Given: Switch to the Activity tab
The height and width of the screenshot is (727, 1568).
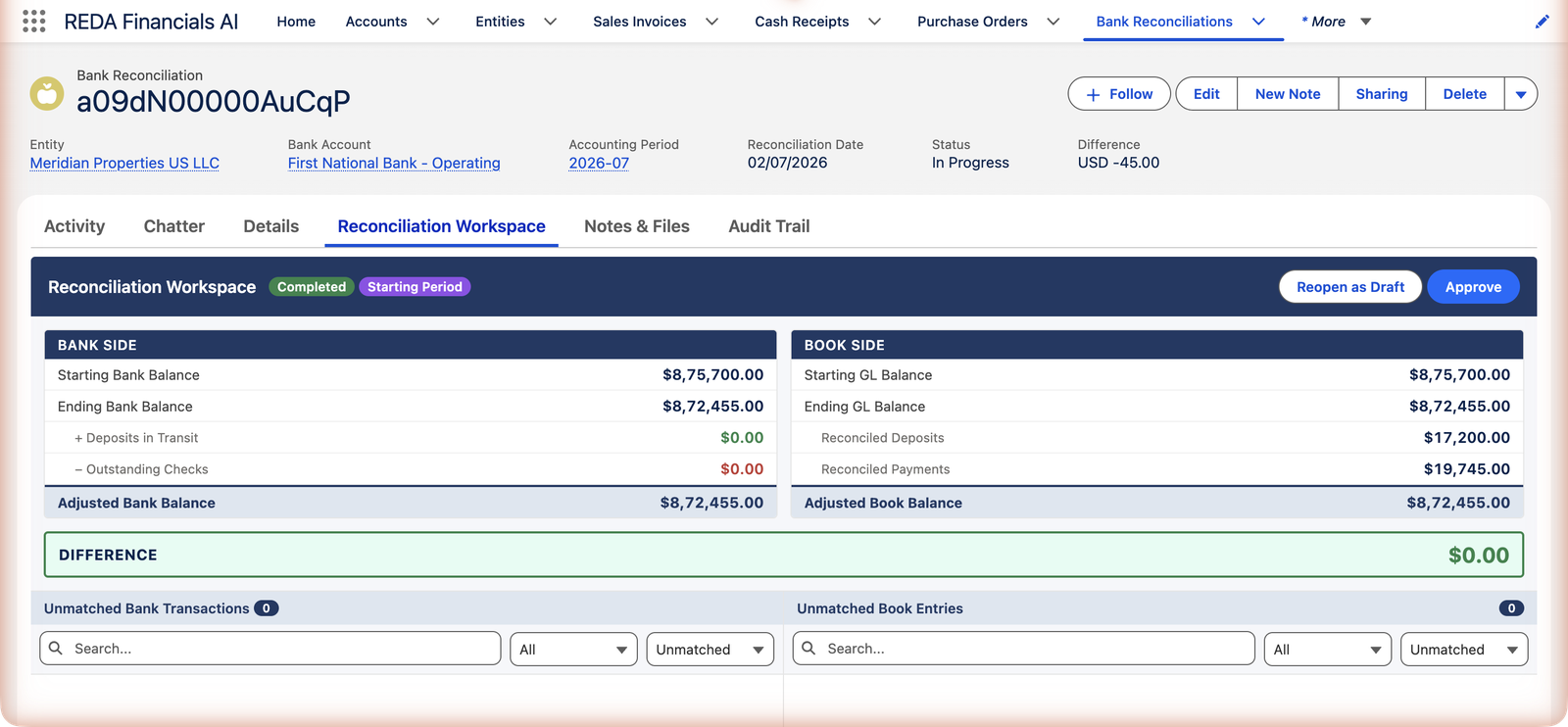Looking at the screenshot, I should coord(74,226).
